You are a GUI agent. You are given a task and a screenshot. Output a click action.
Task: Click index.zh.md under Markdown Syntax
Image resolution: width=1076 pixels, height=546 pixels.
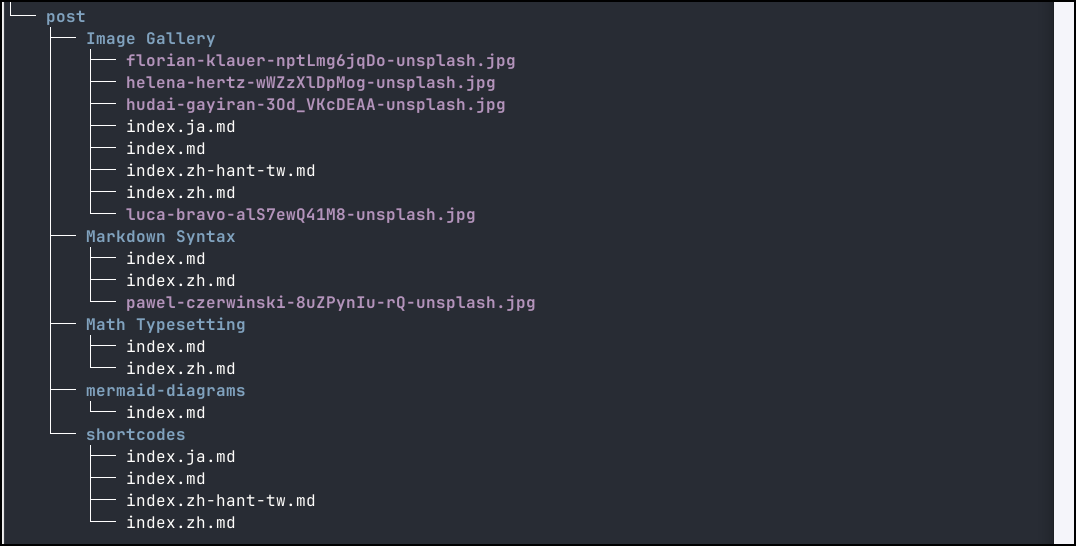(x=180, y=281)
